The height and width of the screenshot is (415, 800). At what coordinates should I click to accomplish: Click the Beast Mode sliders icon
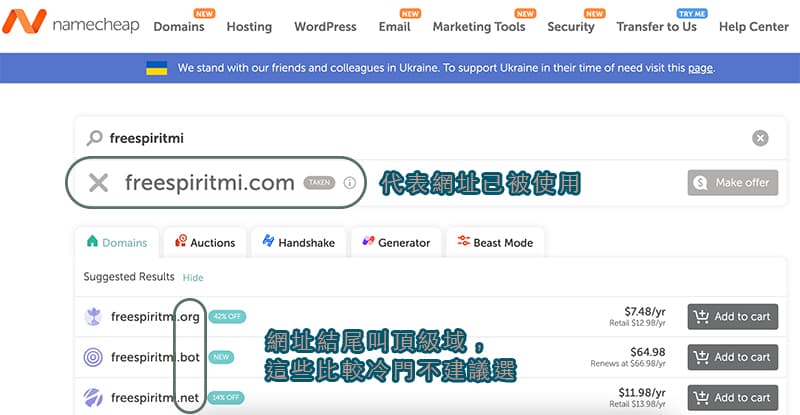click(x=463, y=240)
